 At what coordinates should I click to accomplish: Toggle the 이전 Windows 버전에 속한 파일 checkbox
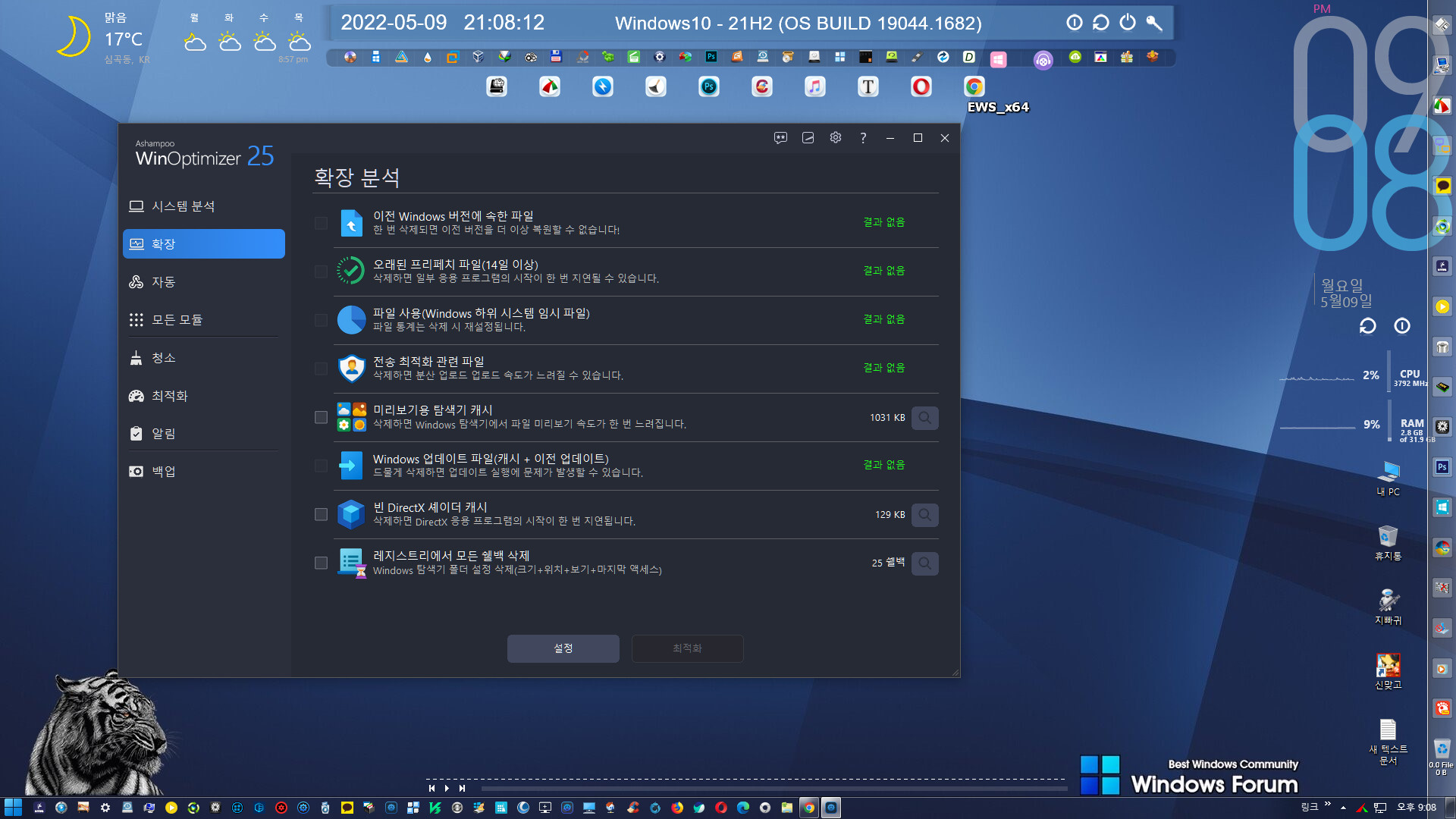coord(321,224)
